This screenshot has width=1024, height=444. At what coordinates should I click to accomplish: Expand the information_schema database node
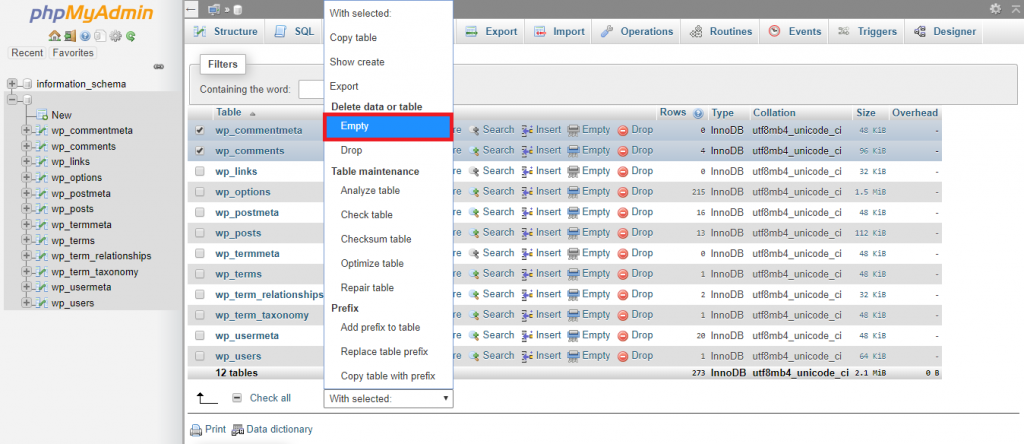click(12, 84)
